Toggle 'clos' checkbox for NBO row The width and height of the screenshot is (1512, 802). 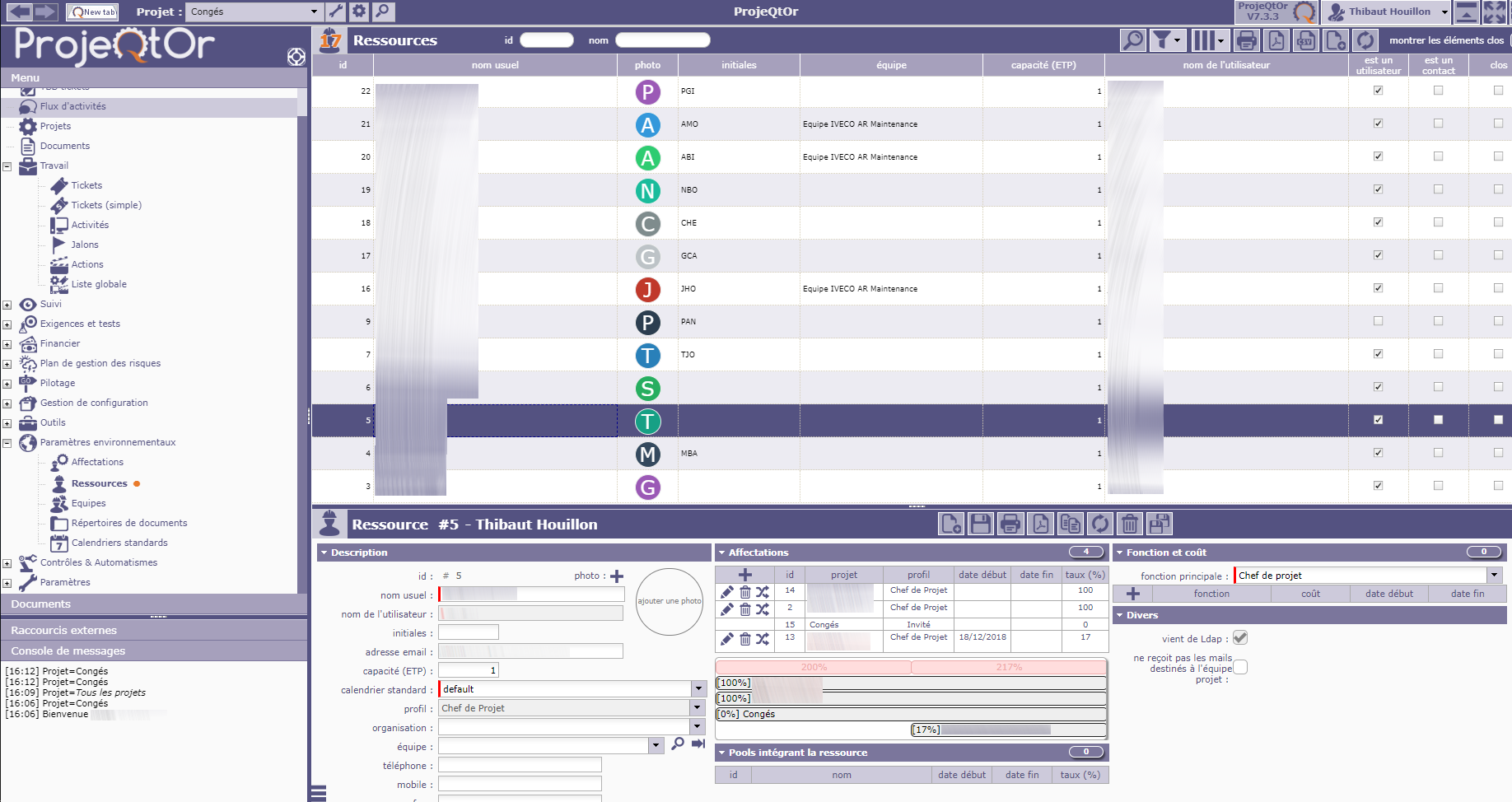[1498, 189]
